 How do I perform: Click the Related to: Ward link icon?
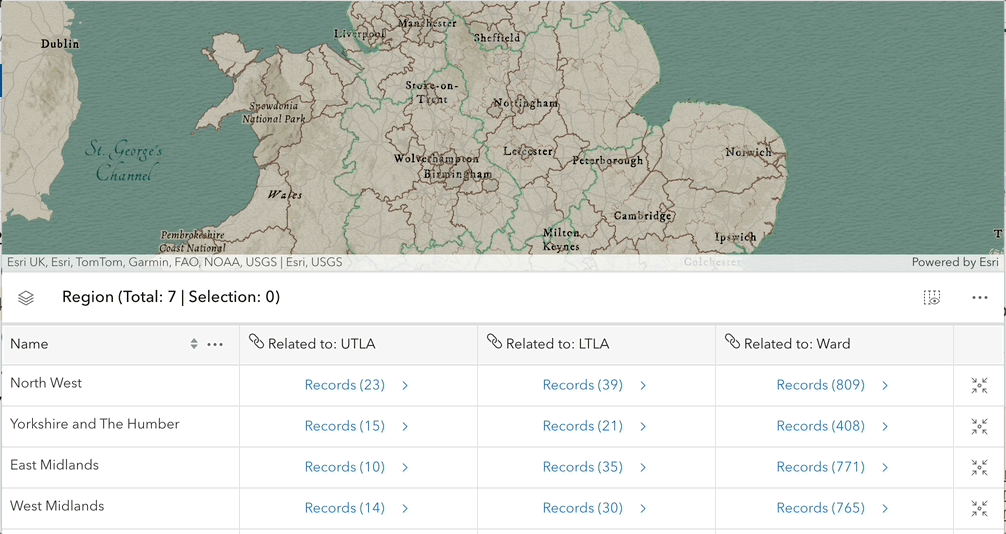(x=731, y=341)
